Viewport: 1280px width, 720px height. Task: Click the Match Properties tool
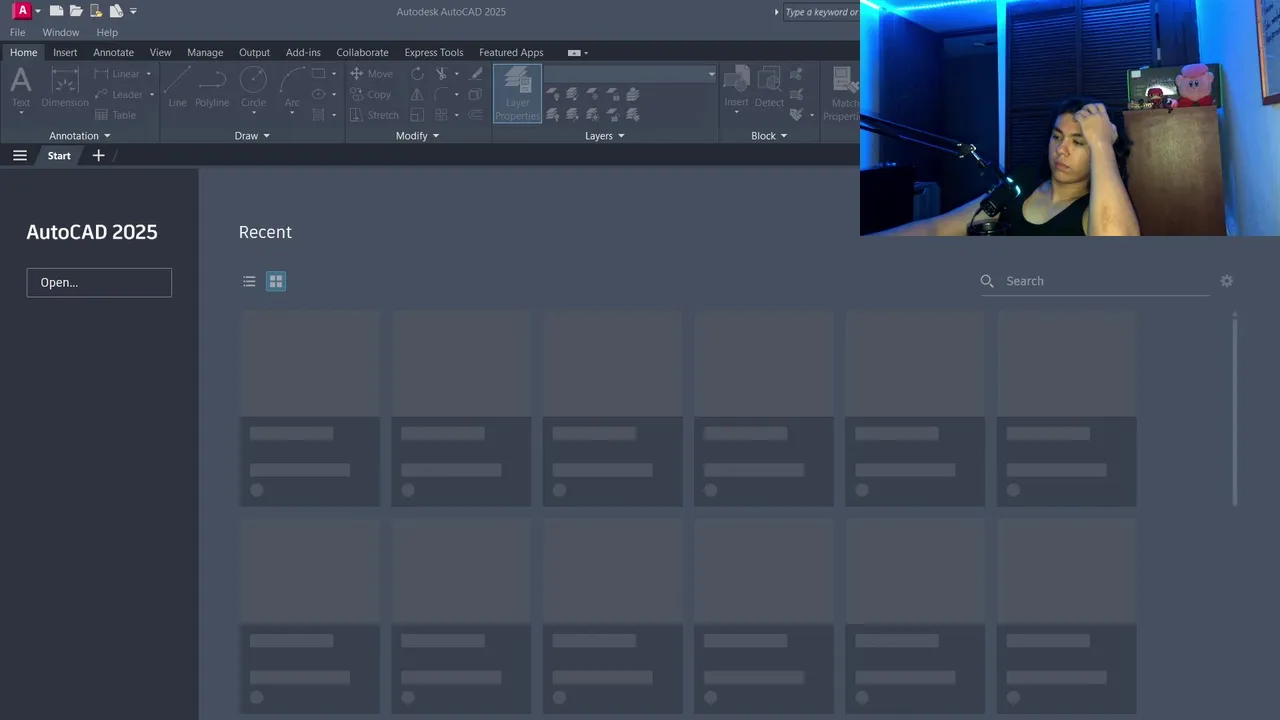tap(842, 93)
